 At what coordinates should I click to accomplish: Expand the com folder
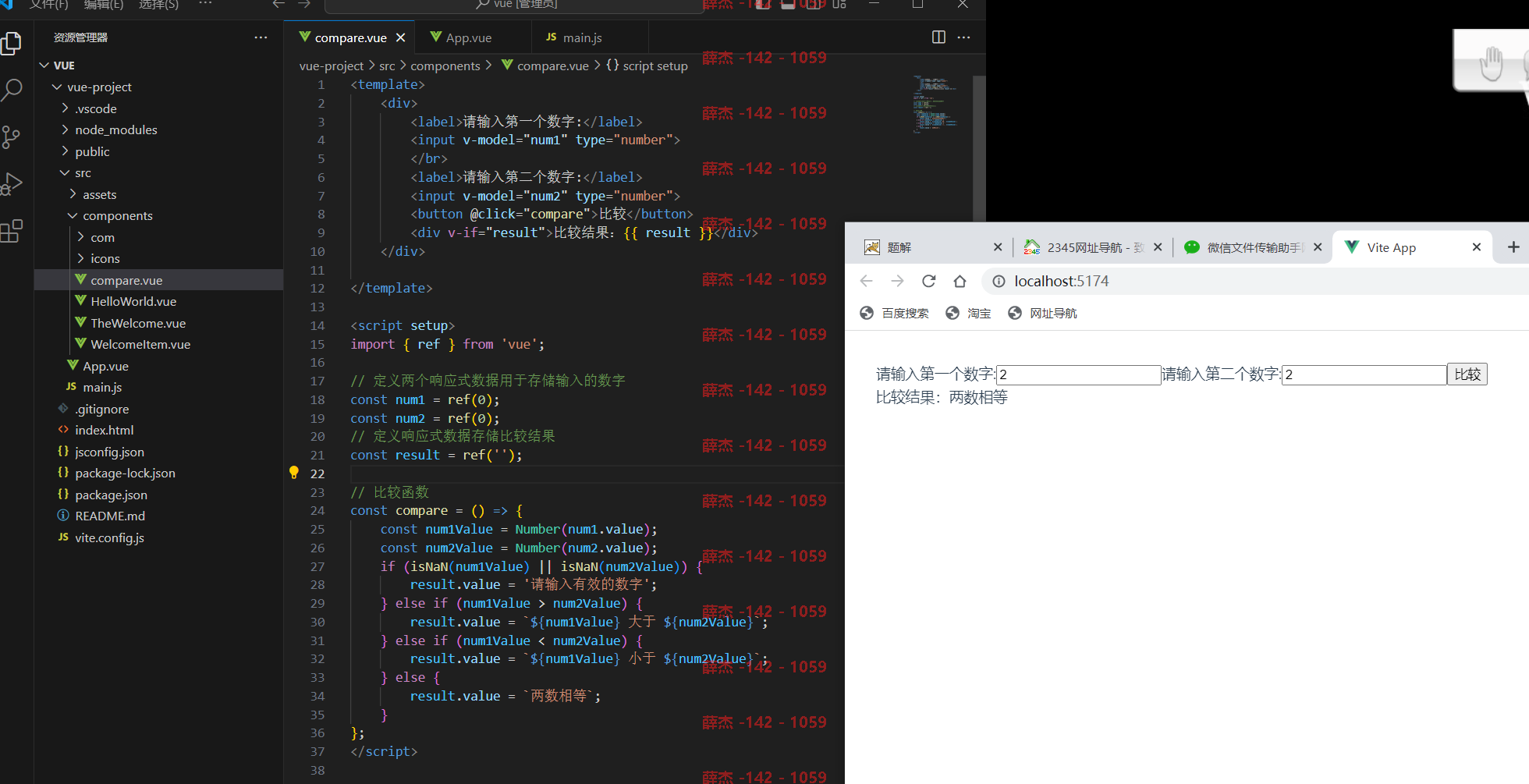tap(80, 237)
